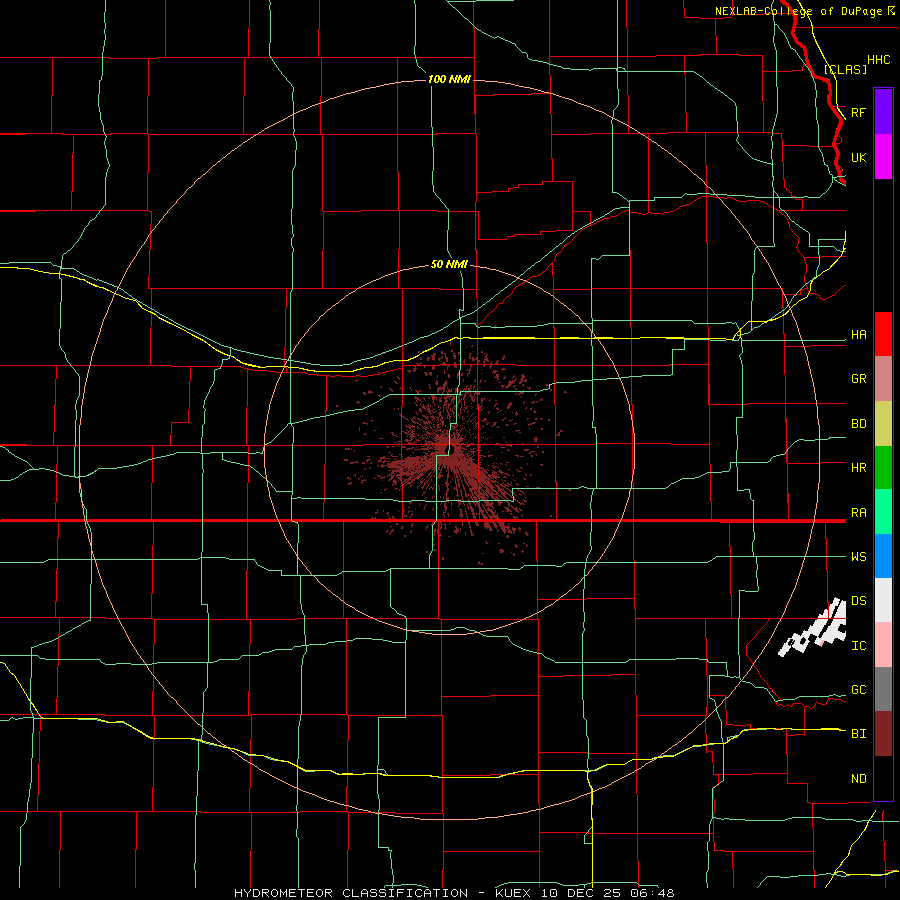Click the GC legend label
Screen dimensions: 900x900
[858, 690]
